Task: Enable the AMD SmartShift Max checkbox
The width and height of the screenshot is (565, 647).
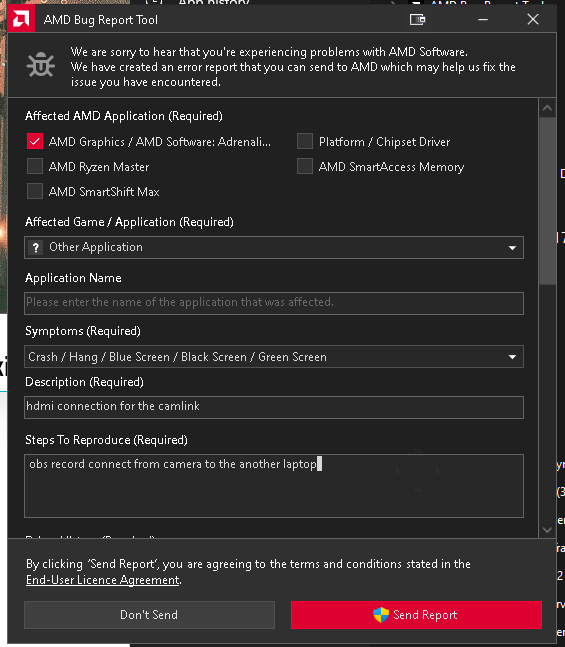Action: coord(35,191)
